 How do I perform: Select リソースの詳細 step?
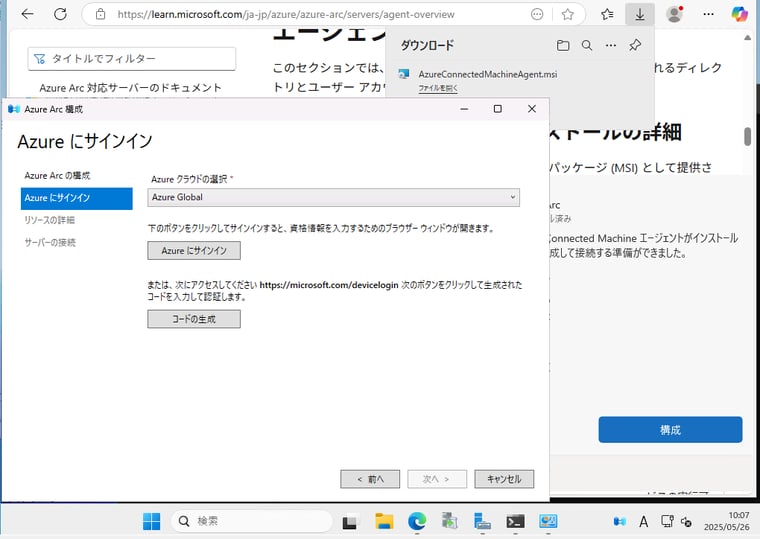pos(49,220)
